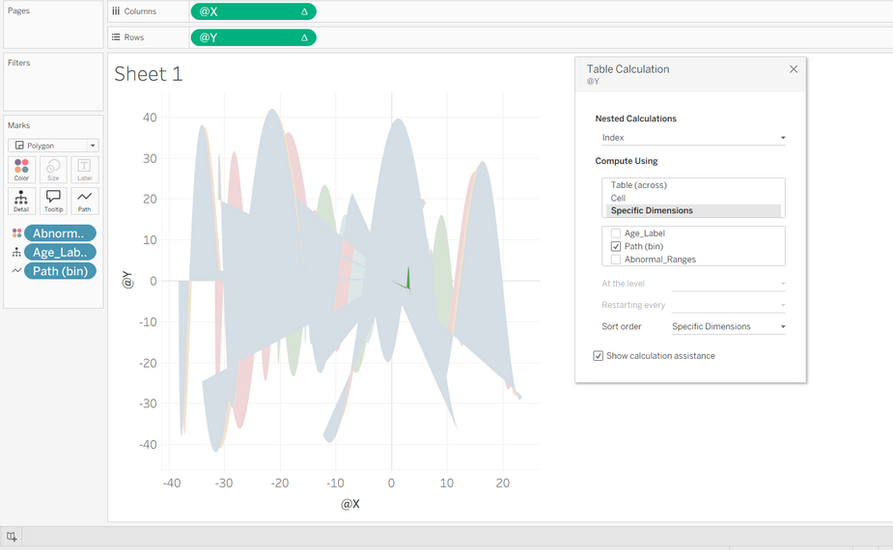Viewport: 893px width, 550px height.
Task: Uncheck the Path (bin) dimension checkbox
Action: (616, 247)
